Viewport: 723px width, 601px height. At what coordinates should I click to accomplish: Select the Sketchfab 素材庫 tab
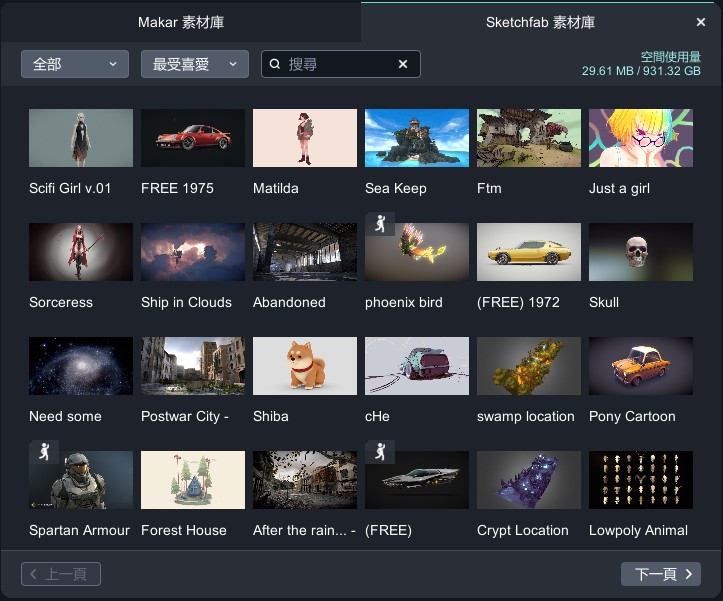coord(540,22)
